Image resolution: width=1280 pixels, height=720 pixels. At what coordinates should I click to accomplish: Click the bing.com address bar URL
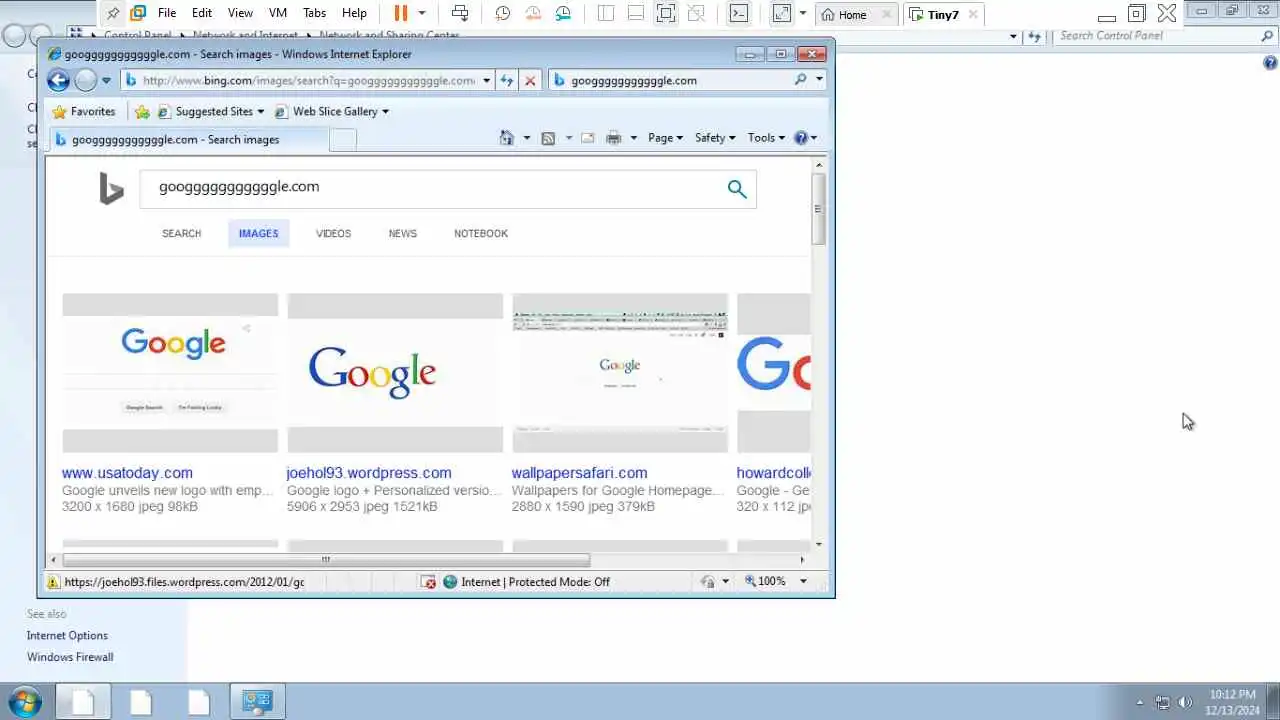click(x=308, y=81)
